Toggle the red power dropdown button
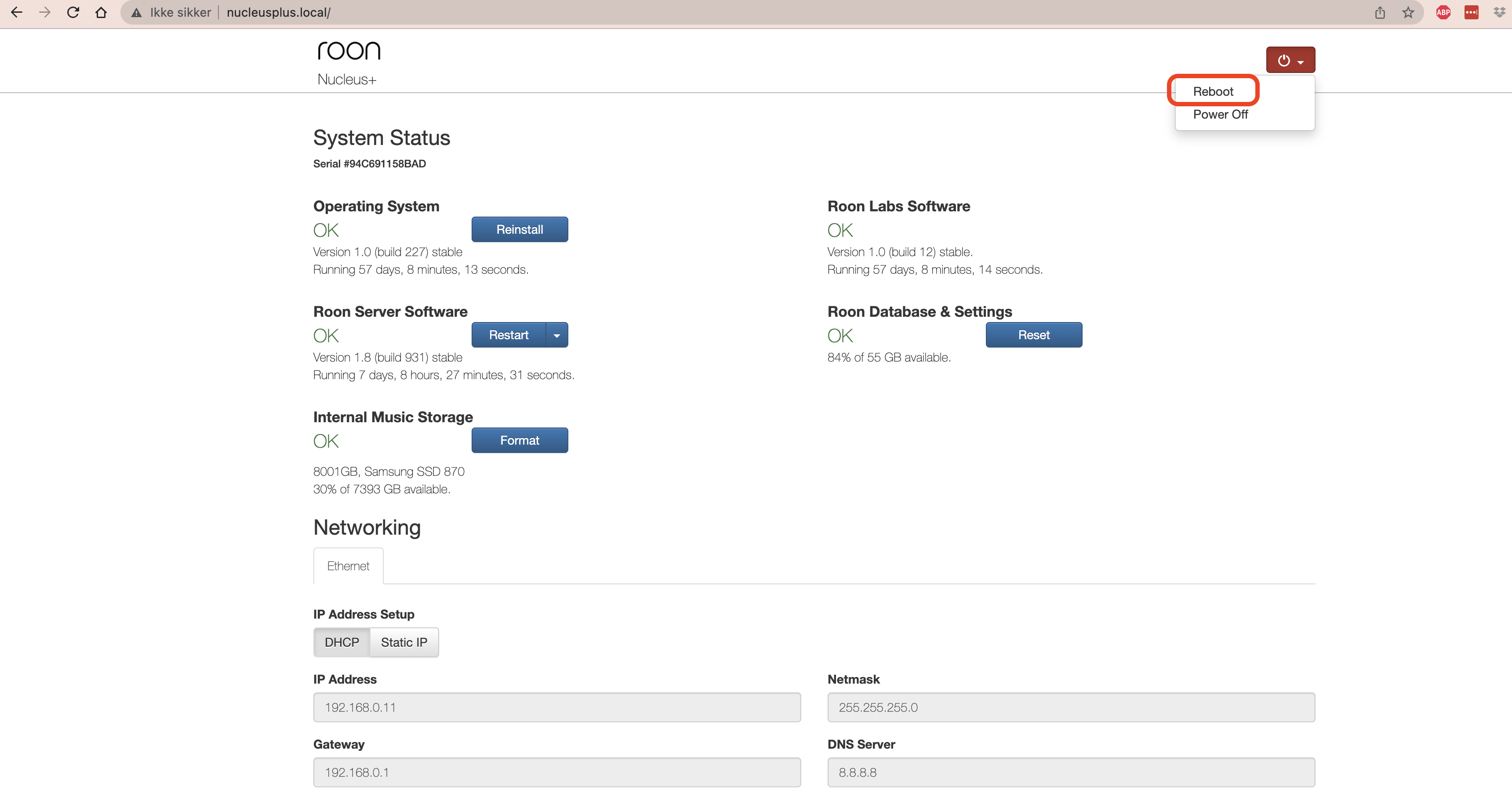This screenshot has height=804, width=1512. 1290,60
